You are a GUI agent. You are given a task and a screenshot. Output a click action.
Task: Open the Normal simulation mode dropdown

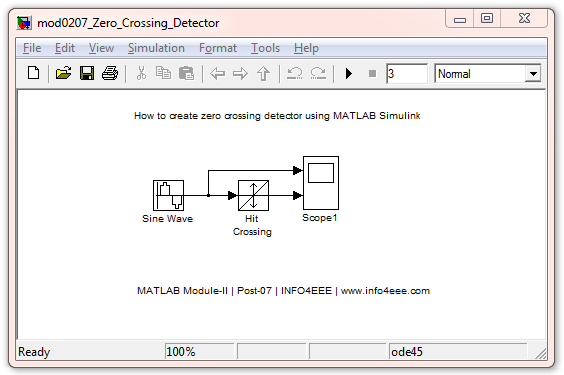pos(487,74)
